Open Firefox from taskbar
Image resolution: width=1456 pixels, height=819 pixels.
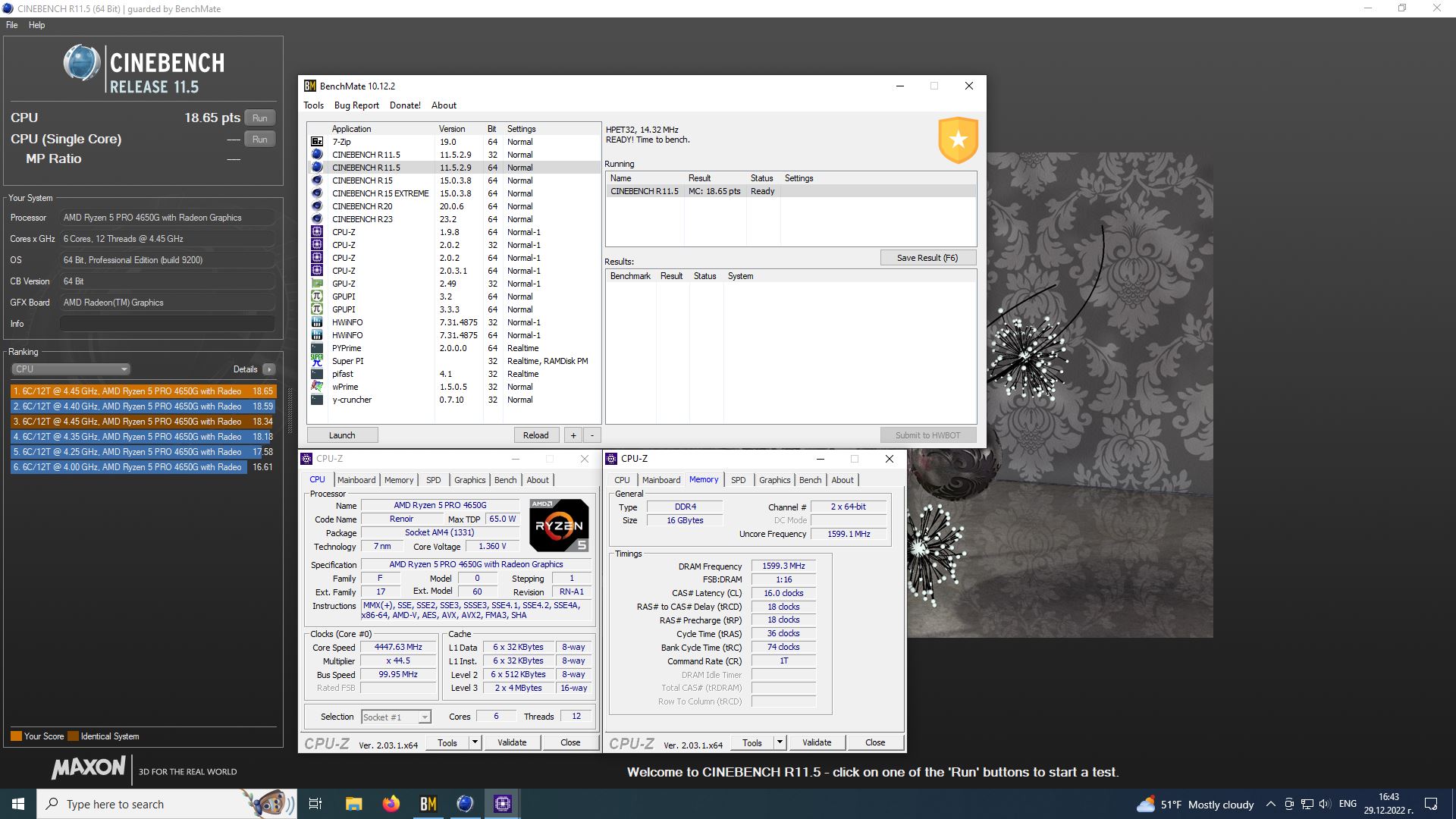point(391,804)
